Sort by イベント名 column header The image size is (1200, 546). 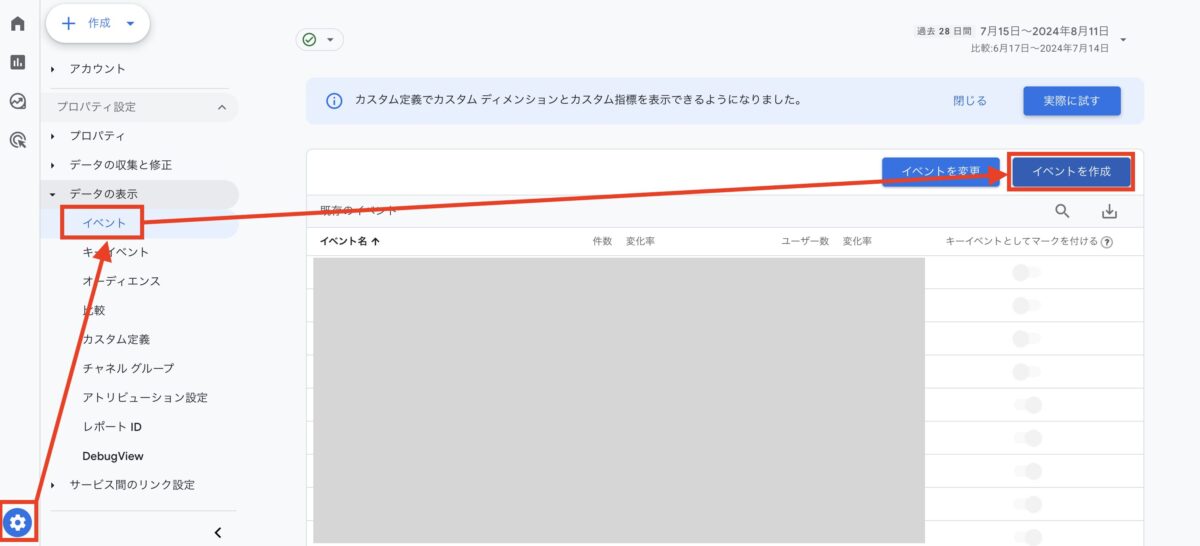point(349,242)
